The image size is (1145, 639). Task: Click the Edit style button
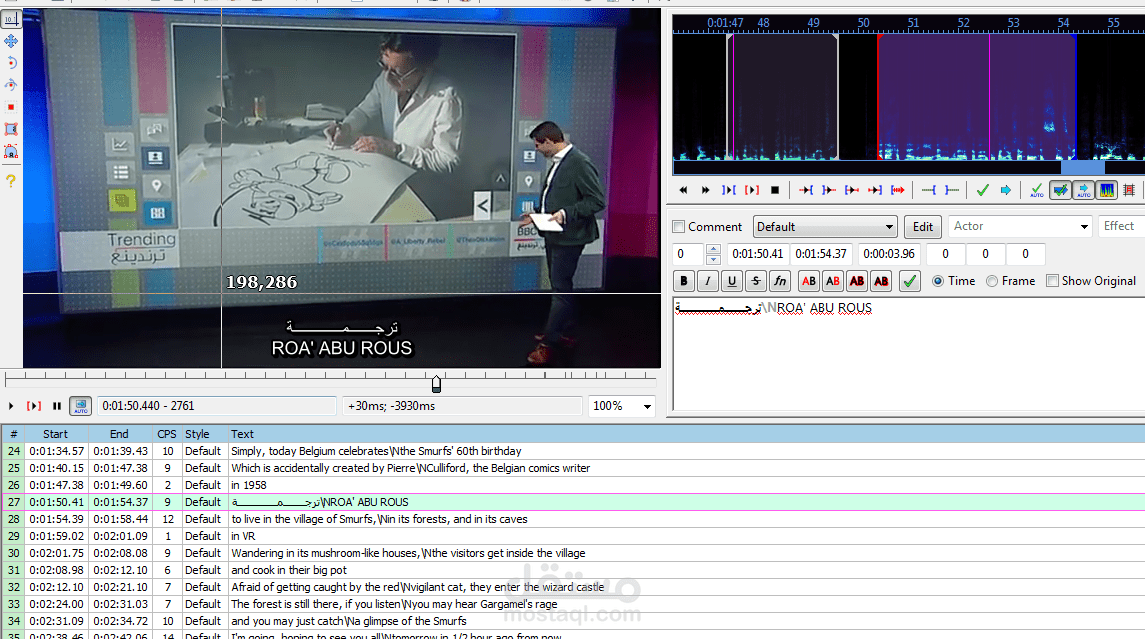[922, 227]
